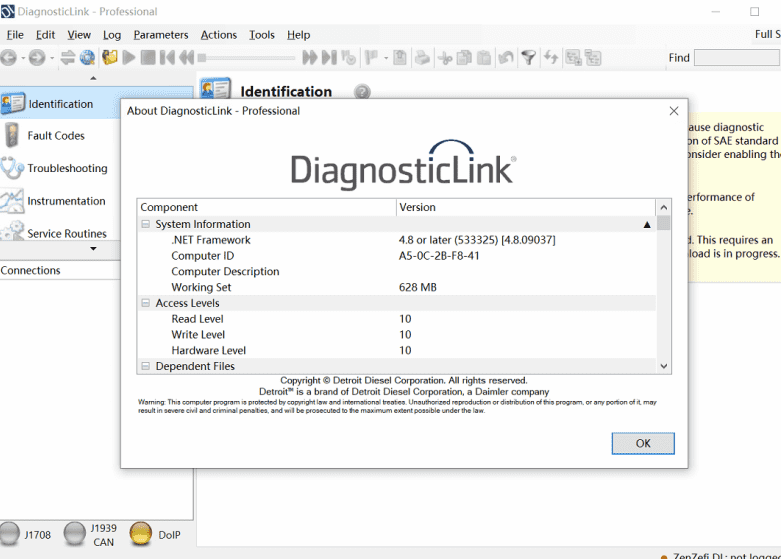Click the Cut scissors icon
781x559 pixels.
tap(445, 58)
